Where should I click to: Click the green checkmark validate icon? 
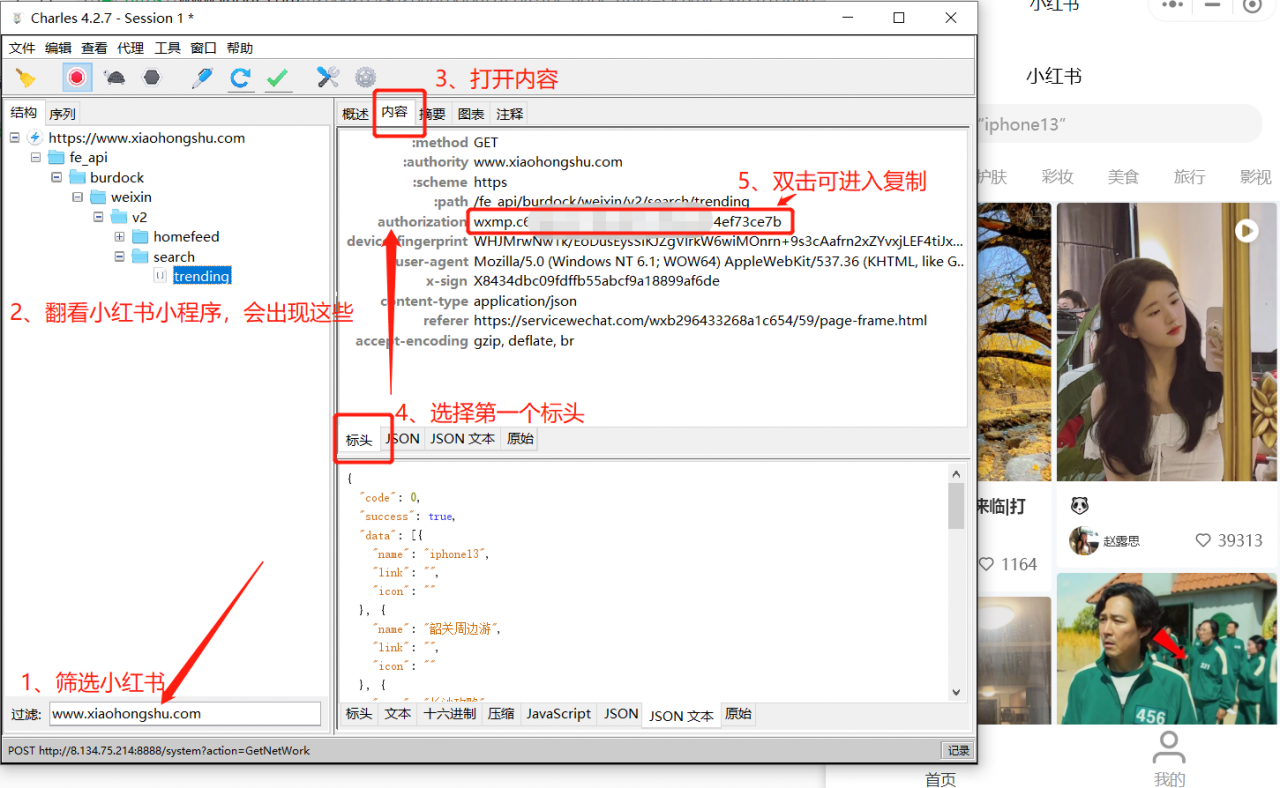(x=278, y=78)
